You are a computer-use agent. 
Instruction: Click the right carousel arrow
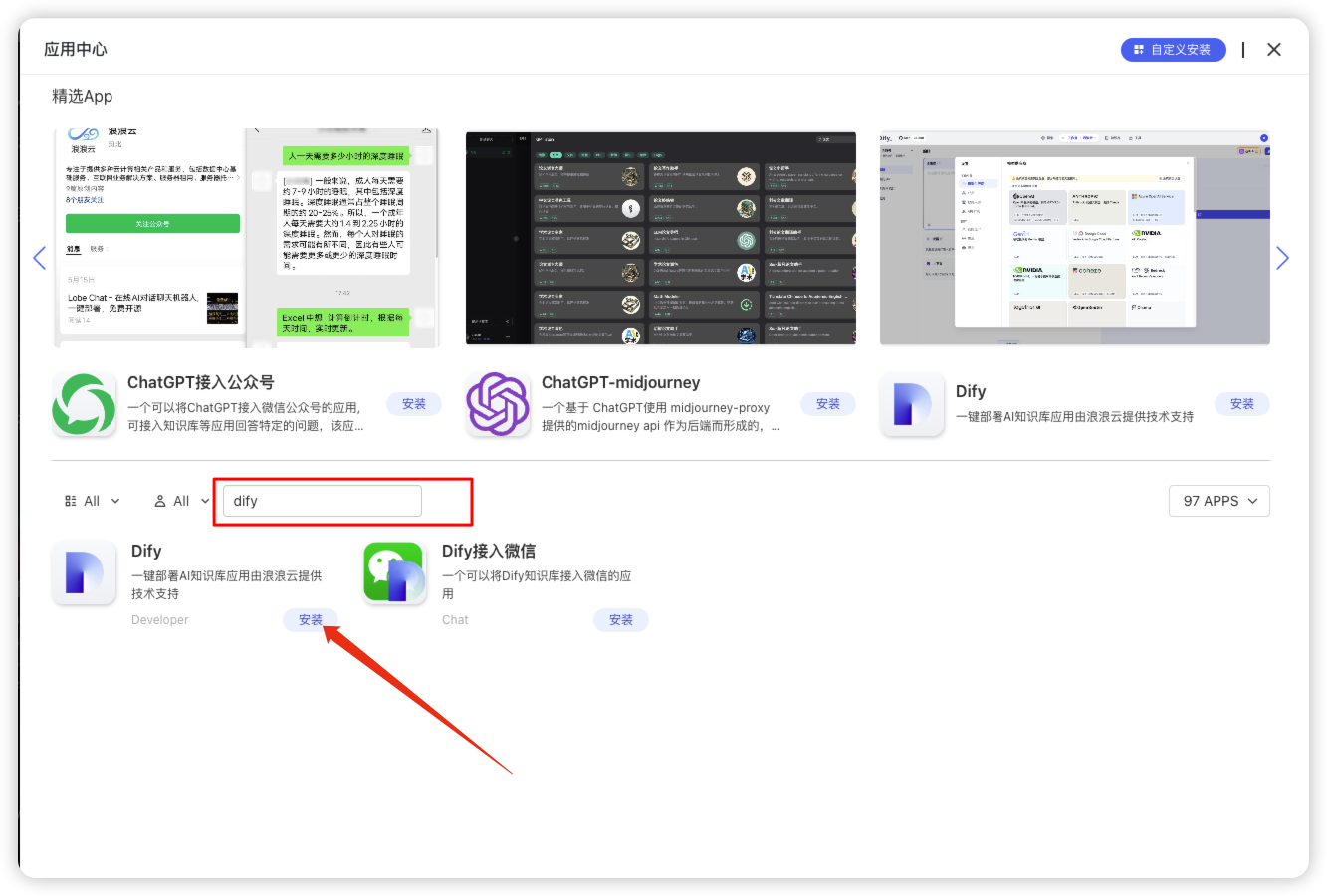(1283, 258)
